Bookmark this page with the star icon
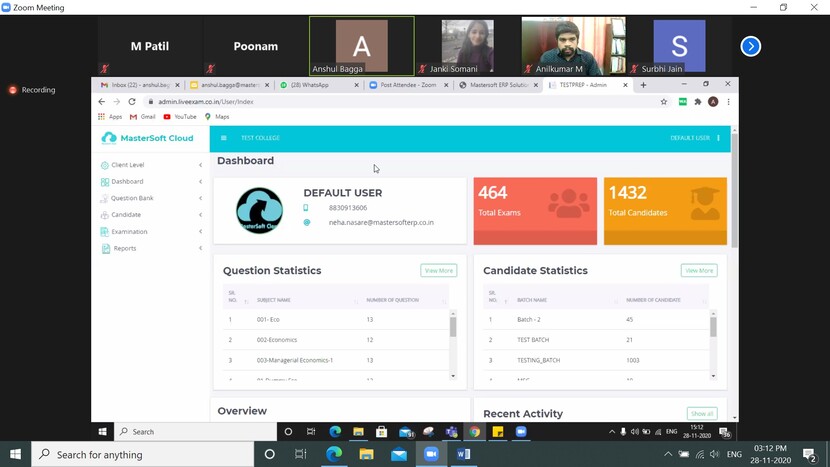 [x=664, y=102]
